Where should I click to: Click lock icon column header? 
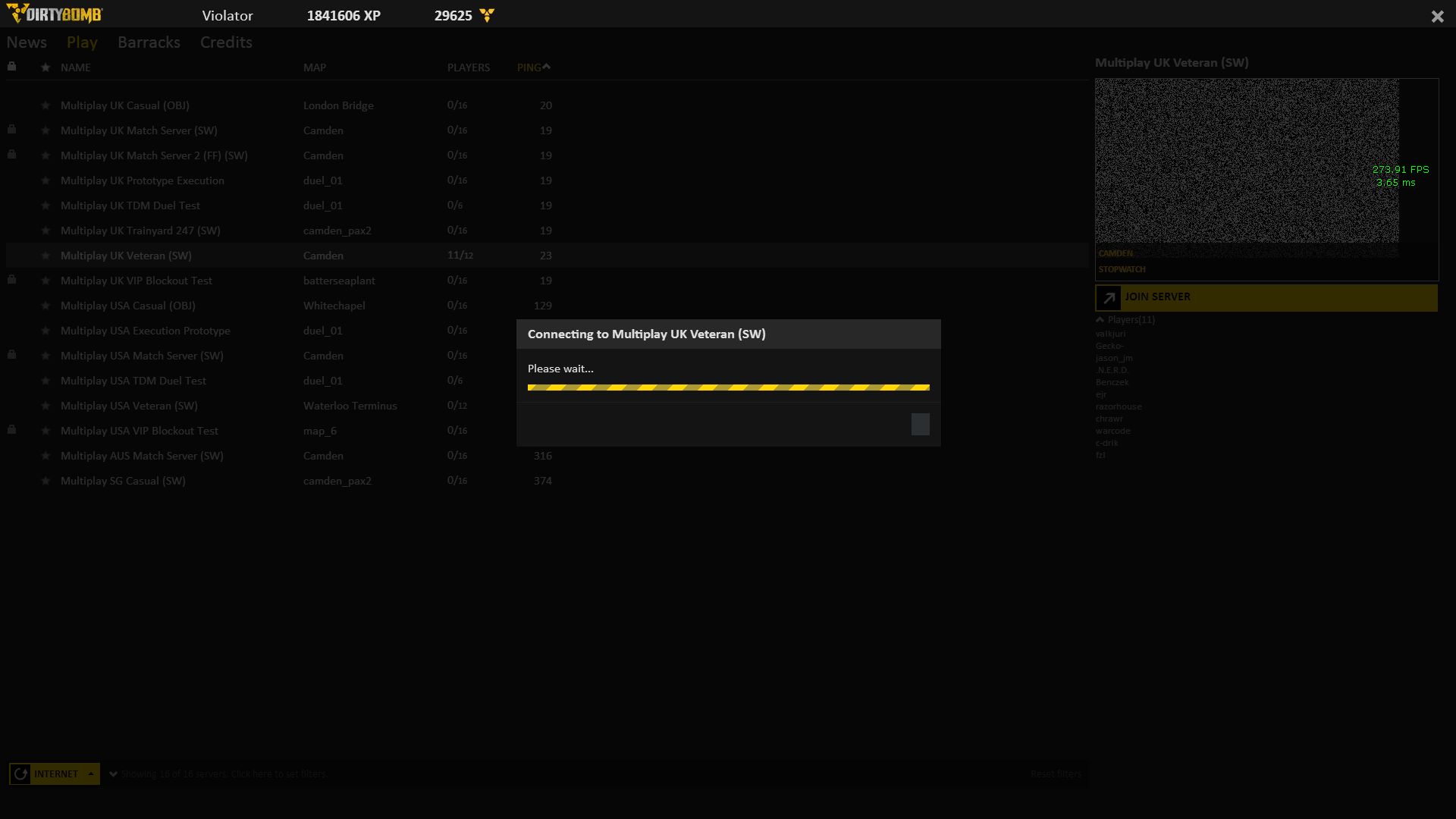tap(11, 67)
